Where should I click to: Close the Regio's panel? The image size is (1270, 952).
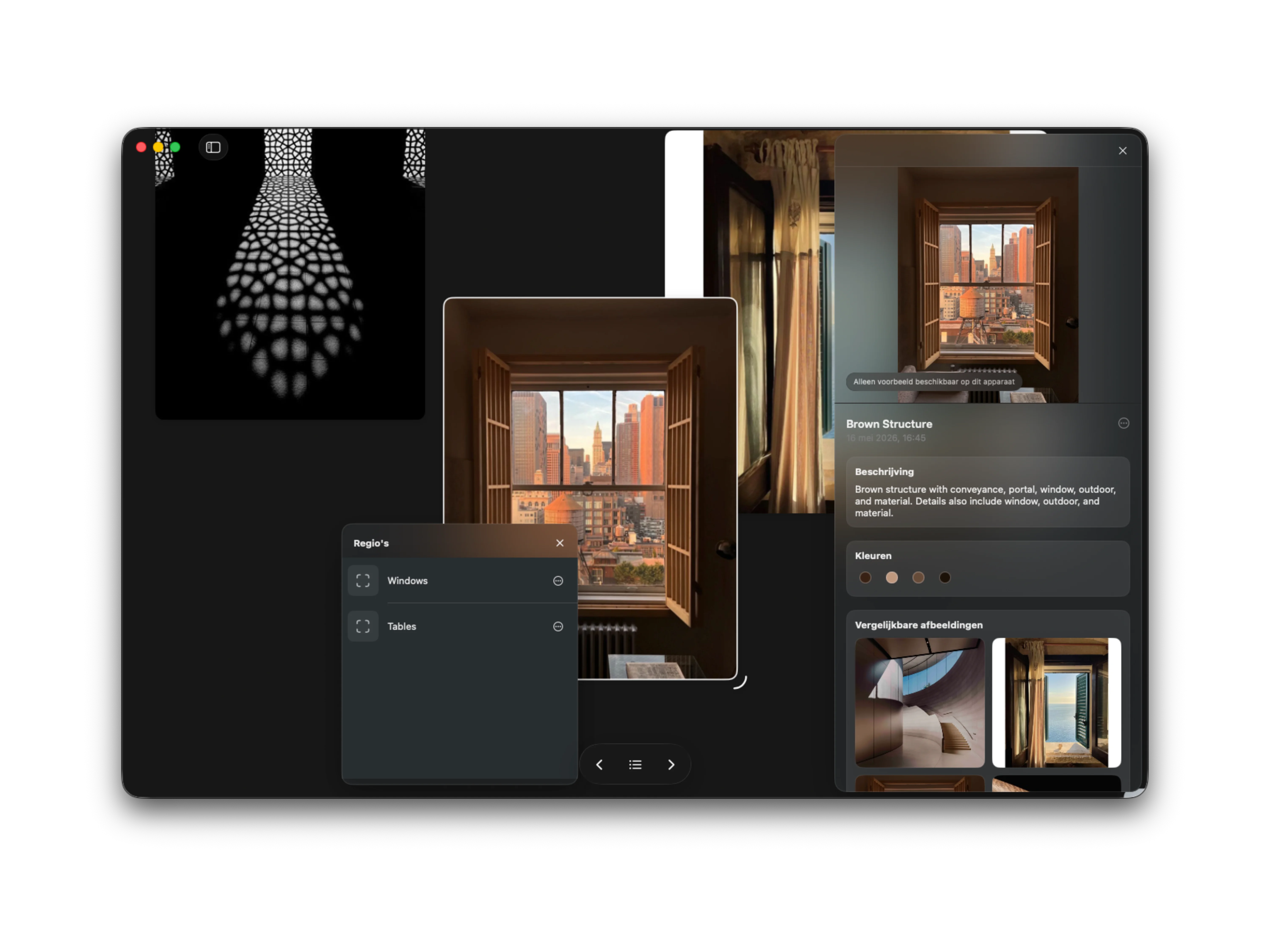tap(560, 543)
